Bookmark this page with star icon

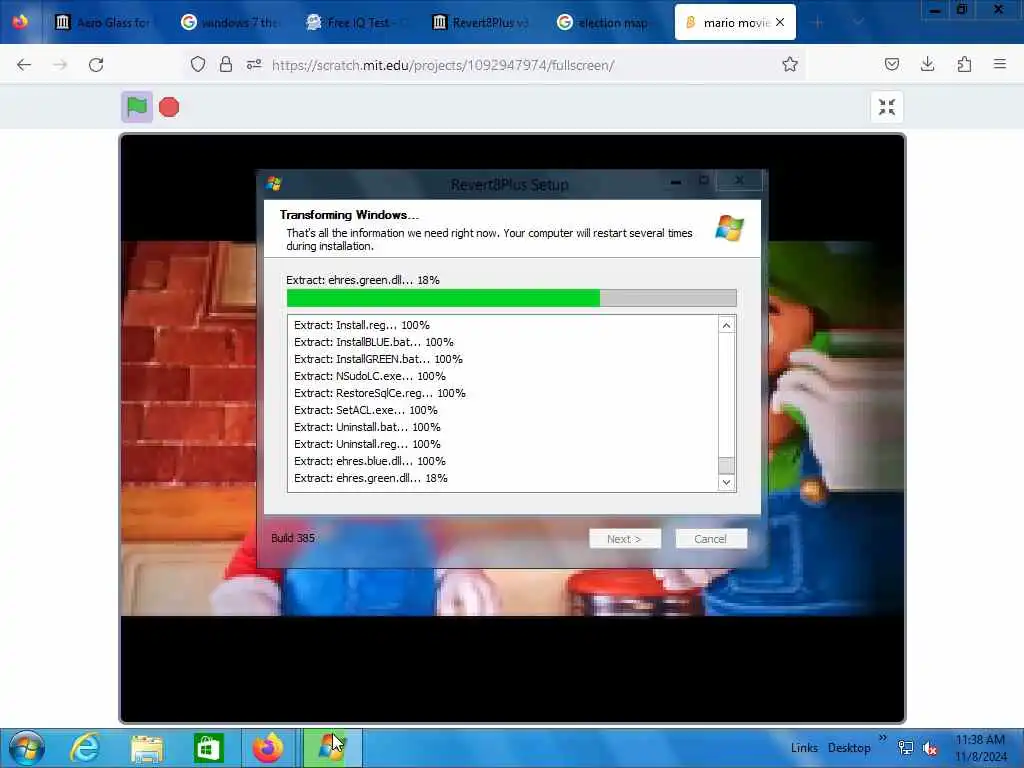(x=790, y=65)
